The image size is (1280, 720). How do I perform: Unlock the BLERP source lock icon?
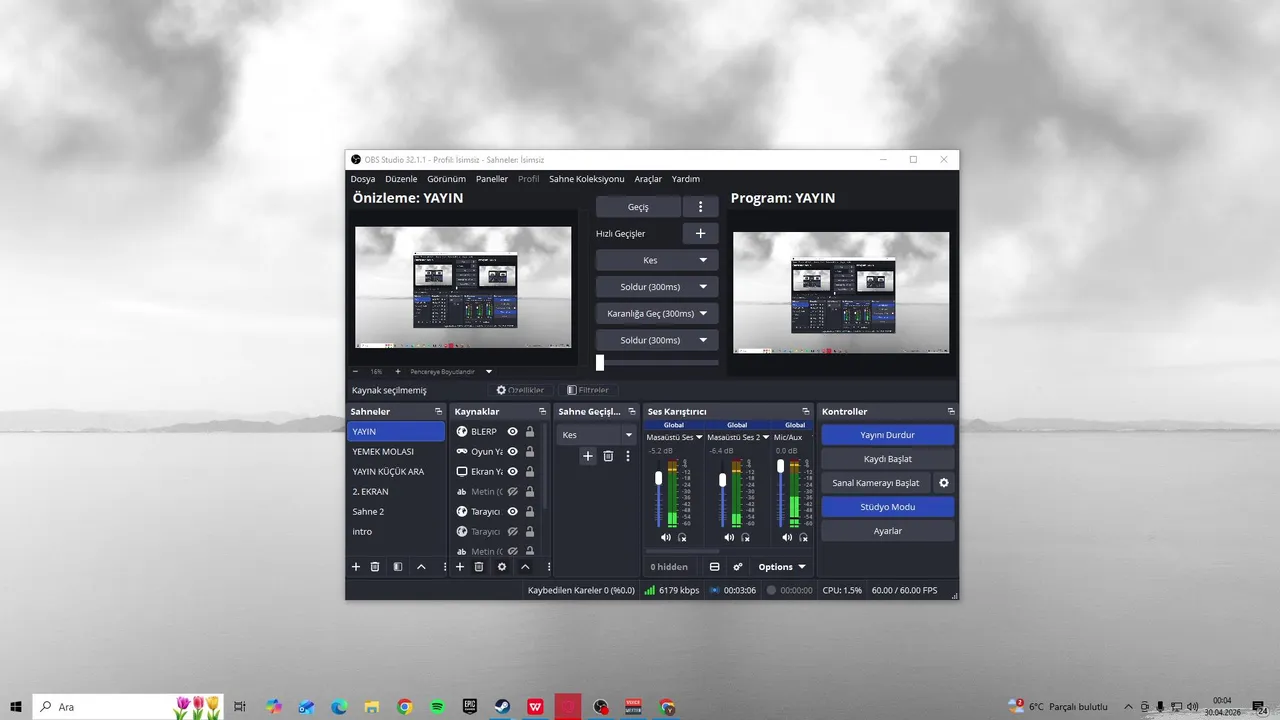point(530,431)
